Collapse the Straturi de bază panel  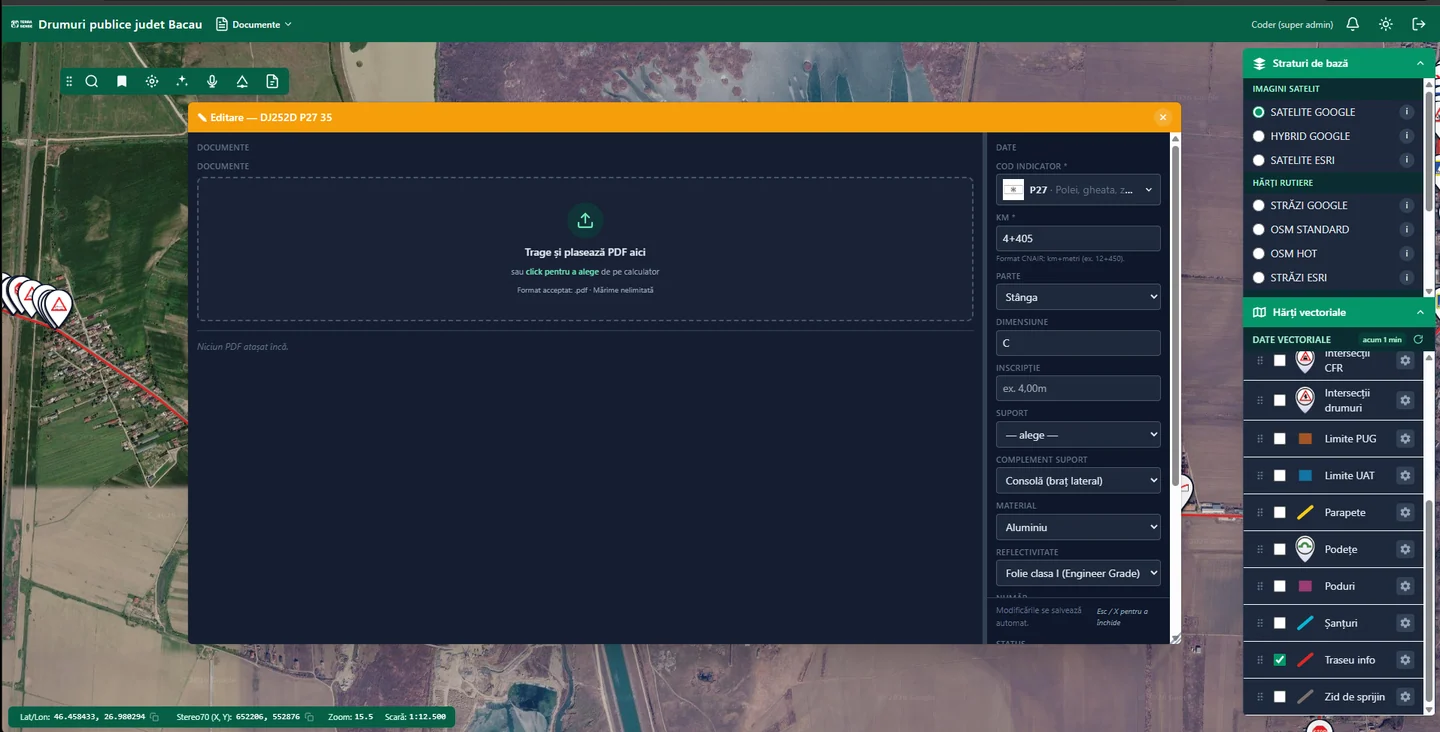coord(1420,63)
